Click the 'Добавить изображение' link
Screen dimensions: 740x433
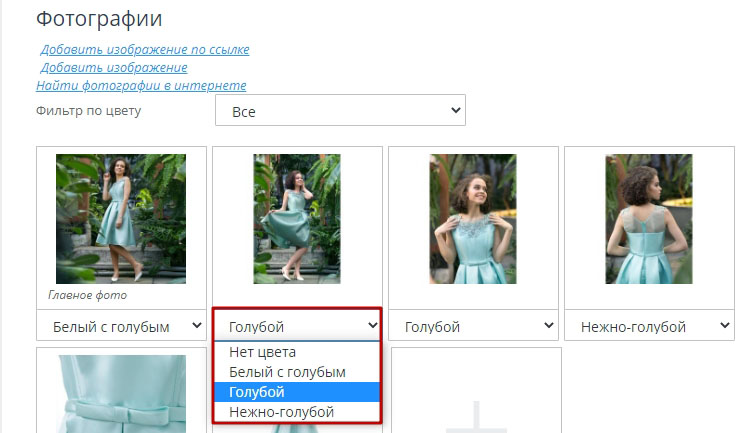point(114,67)
